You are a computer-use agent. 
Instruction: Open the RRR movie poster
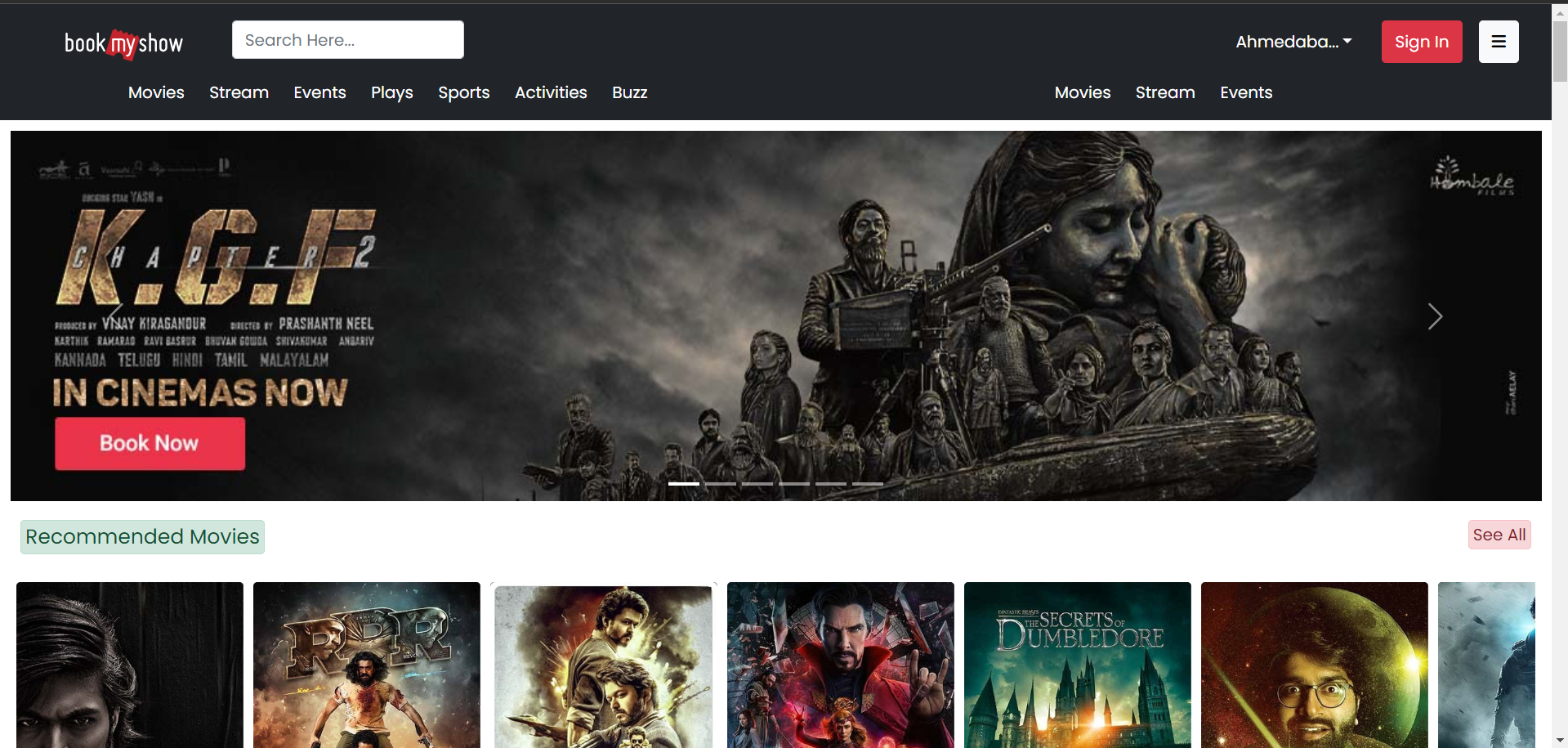click(366, 665)
